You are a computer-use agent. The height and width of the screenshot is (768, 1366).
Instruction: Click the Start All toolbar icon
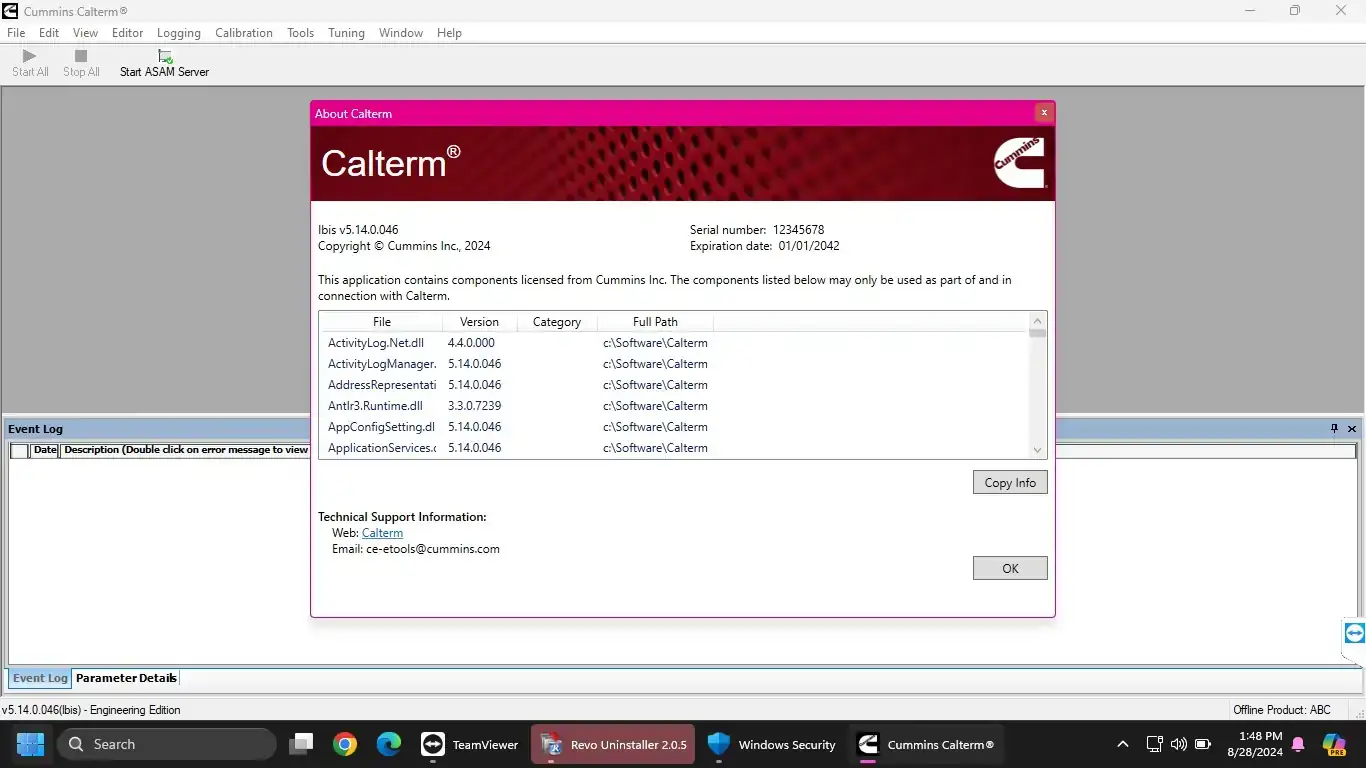pos(29,56)
